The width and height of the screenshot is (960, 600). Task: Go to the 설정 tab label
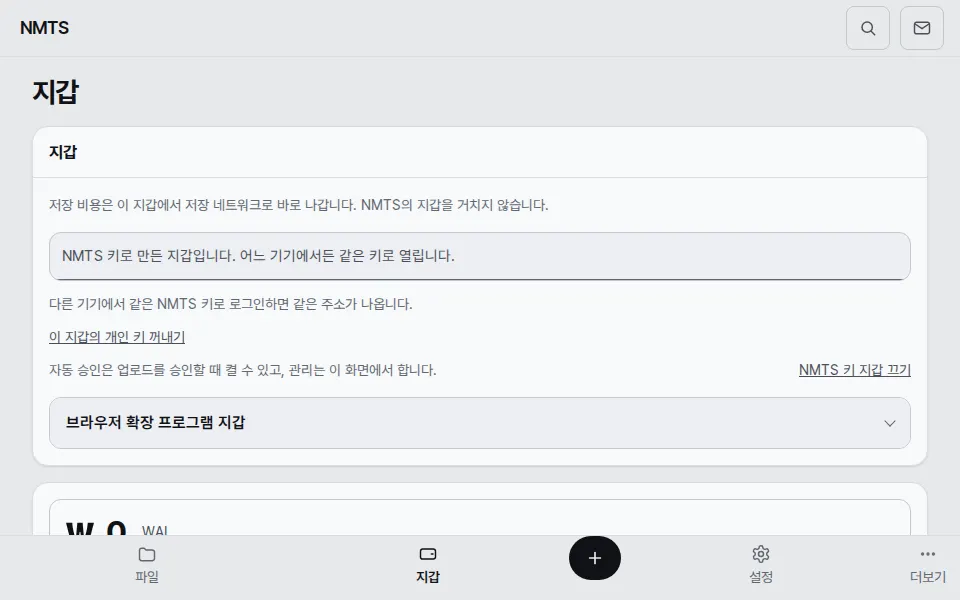click(760, 577)
